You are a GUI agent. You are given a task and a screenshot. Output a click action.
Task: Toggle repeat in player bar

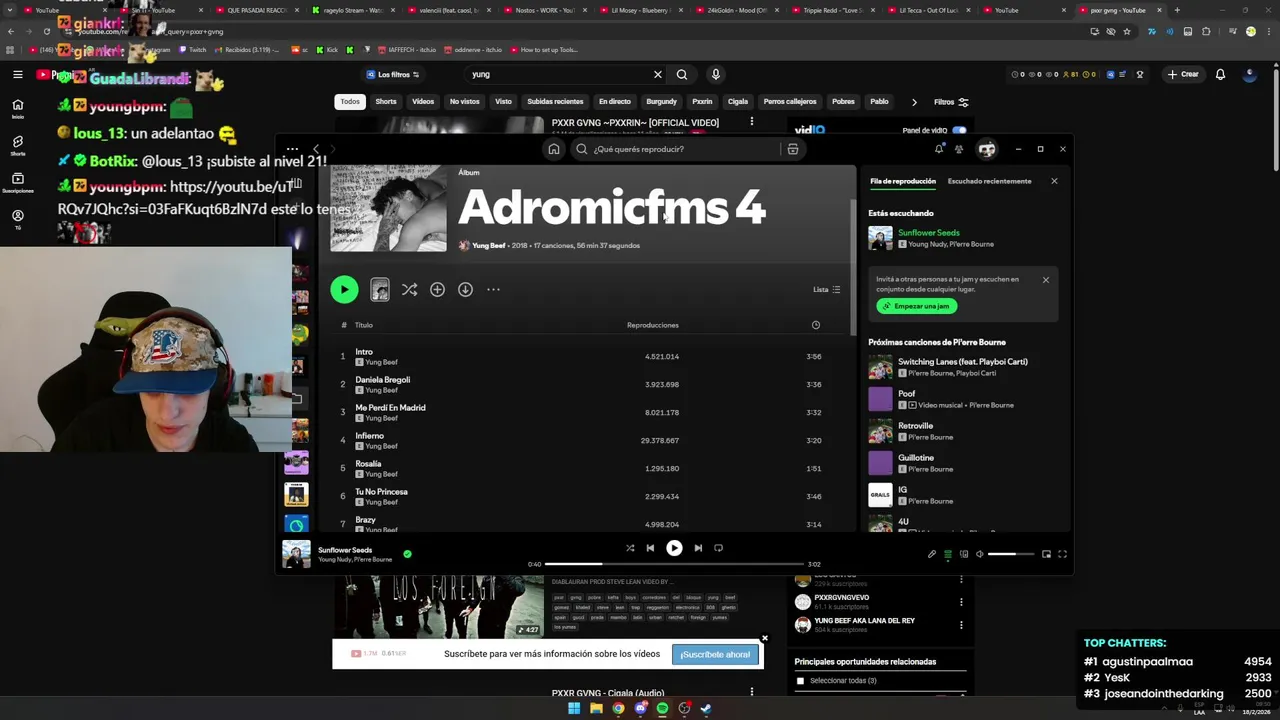pos(718,548)
